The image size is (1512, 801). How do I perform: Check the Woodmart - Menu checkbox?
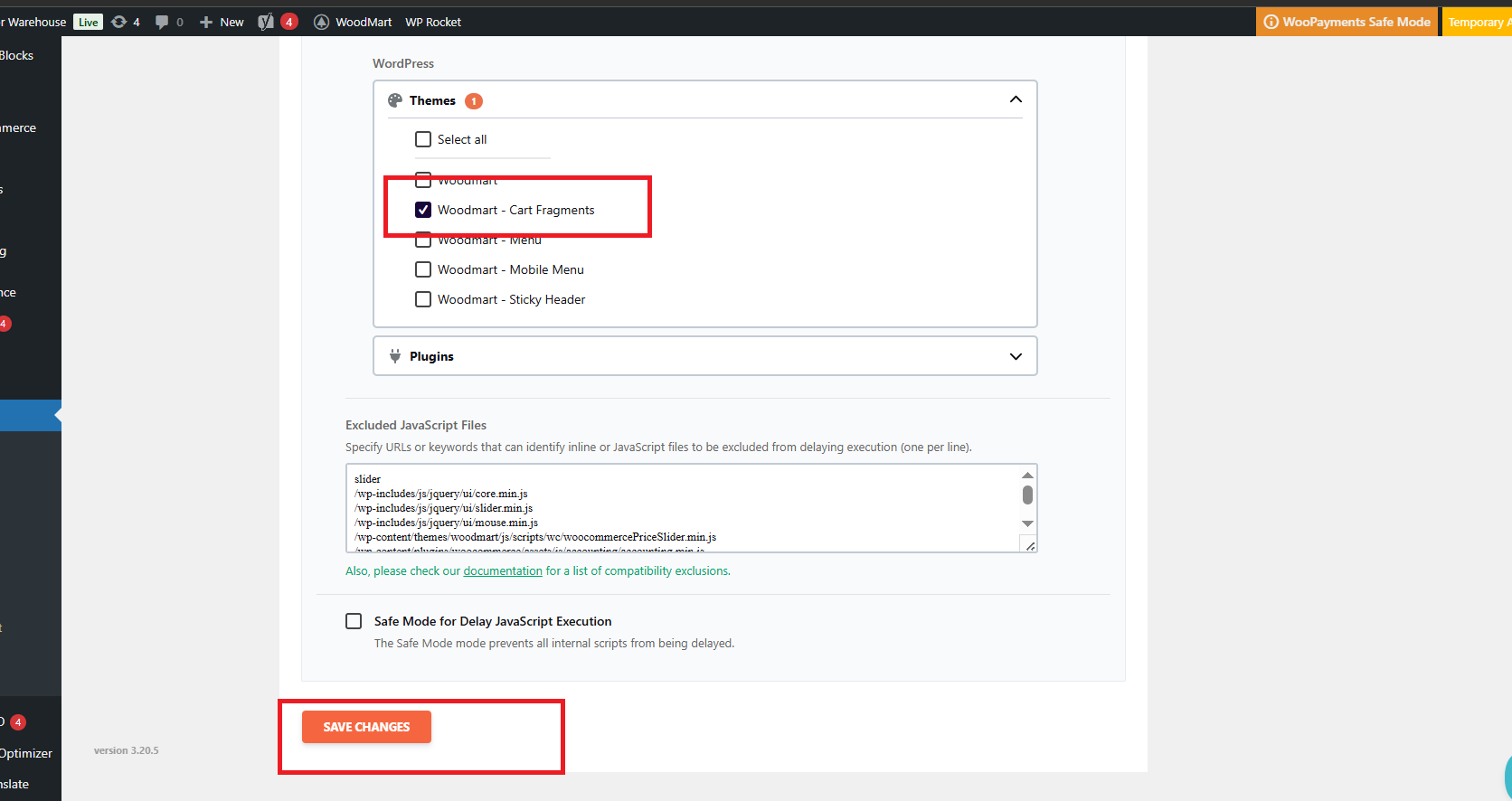(x=423, y=240)
